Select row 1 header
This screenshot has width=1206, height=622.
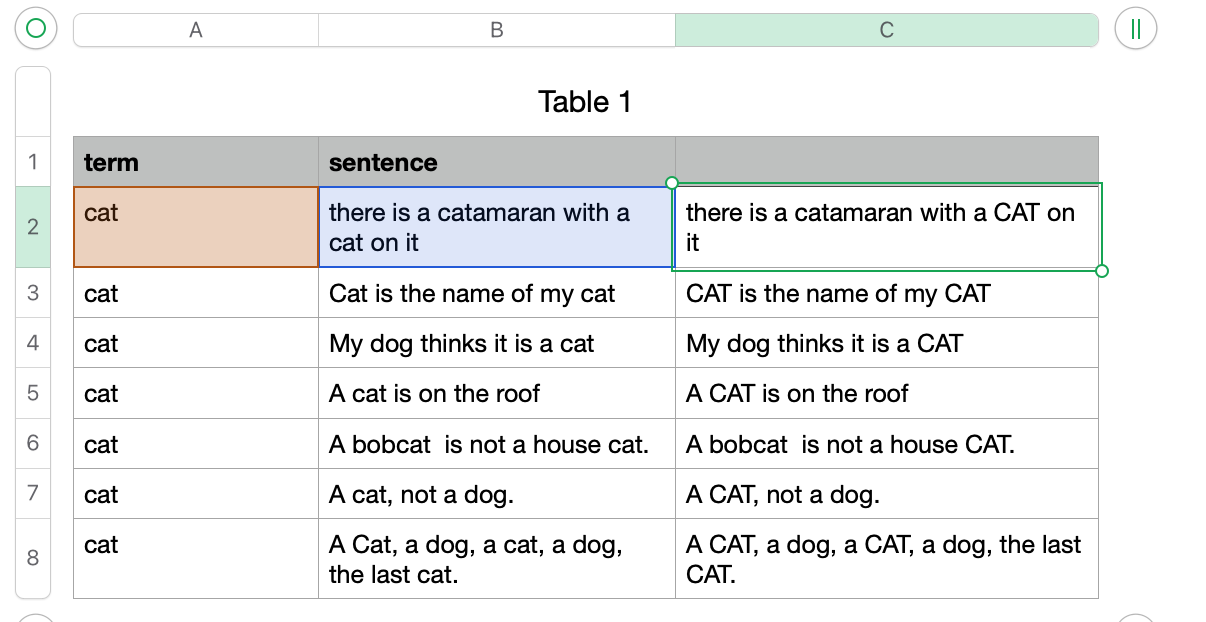pyautogui.click(x=33, y=161)
